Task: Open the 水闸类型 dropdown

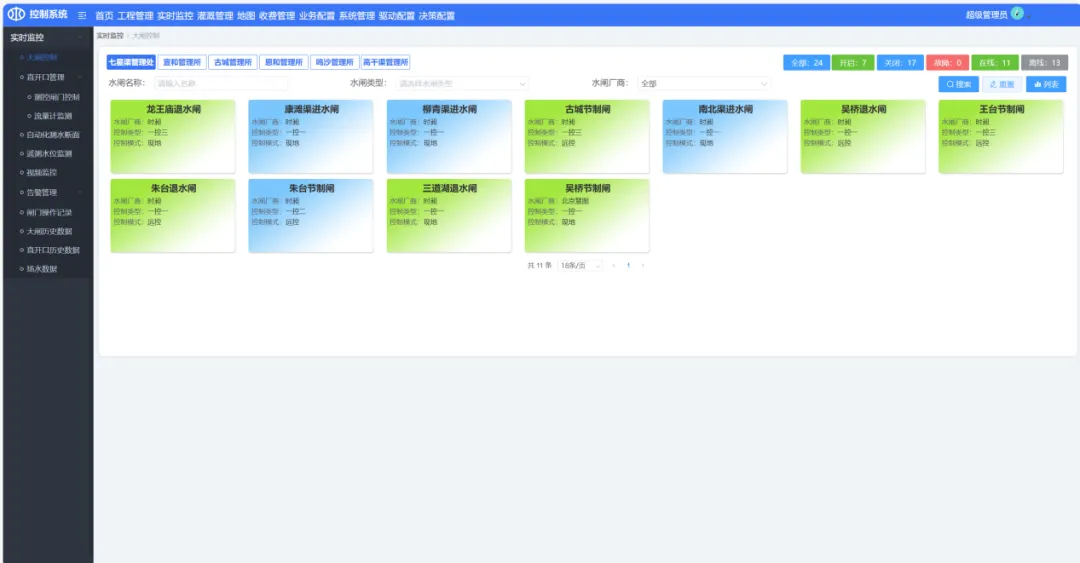Action: (462, 84)
